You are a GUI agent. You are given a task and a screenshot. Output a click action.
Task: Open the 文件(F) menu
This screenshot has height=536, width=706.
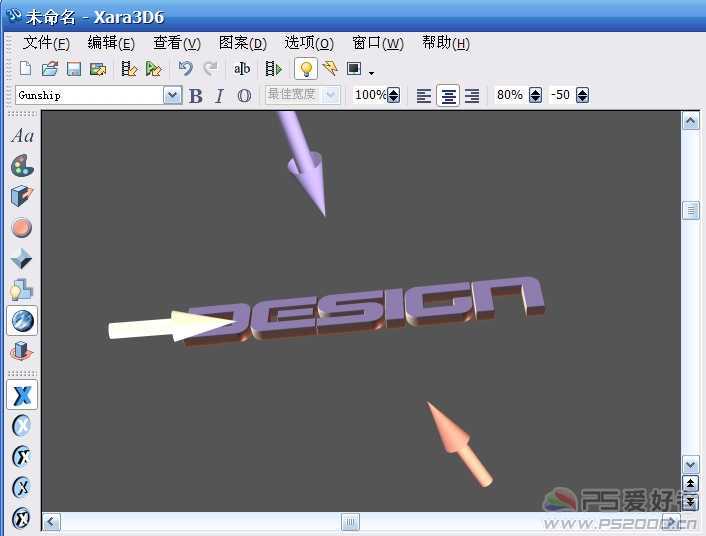[x=46, y=43]
